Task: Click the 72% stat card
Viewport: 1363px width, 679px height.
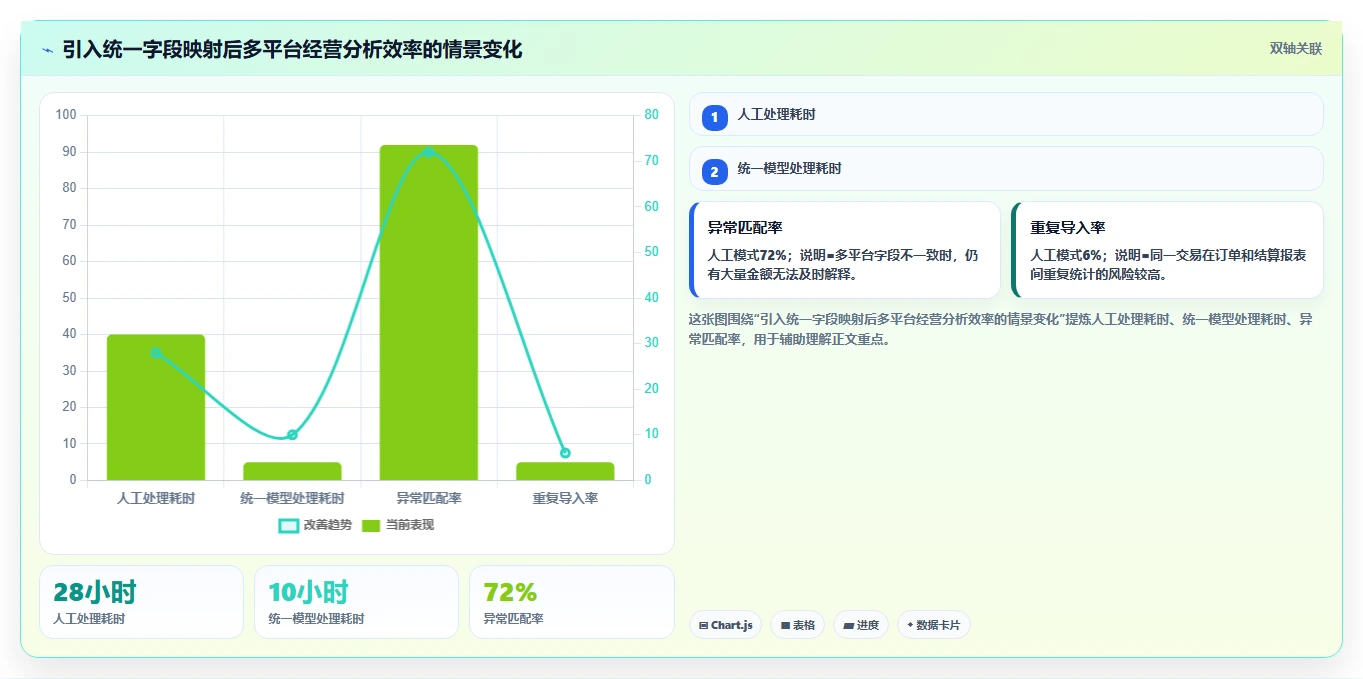Action: point(571,602)
